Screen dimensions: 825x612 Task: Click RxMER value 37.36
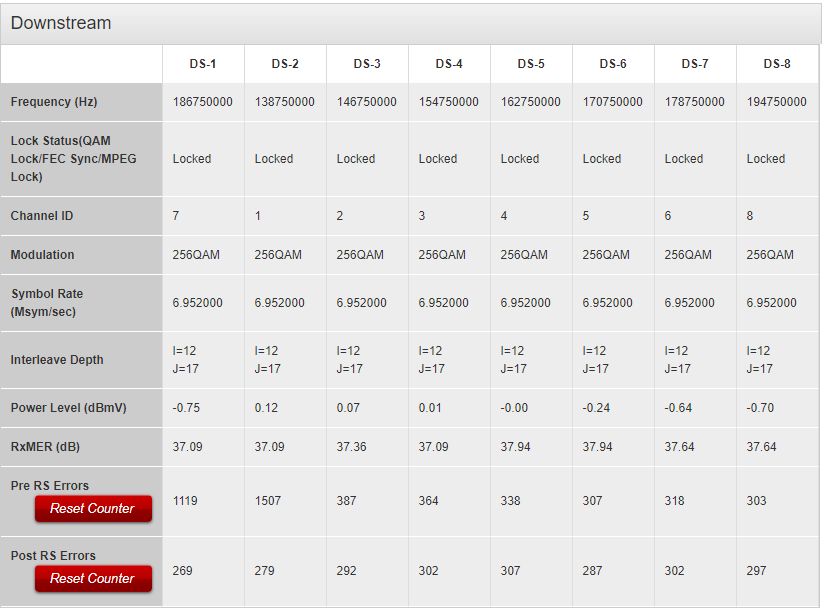pyautogui.click(x=351, y=447)
